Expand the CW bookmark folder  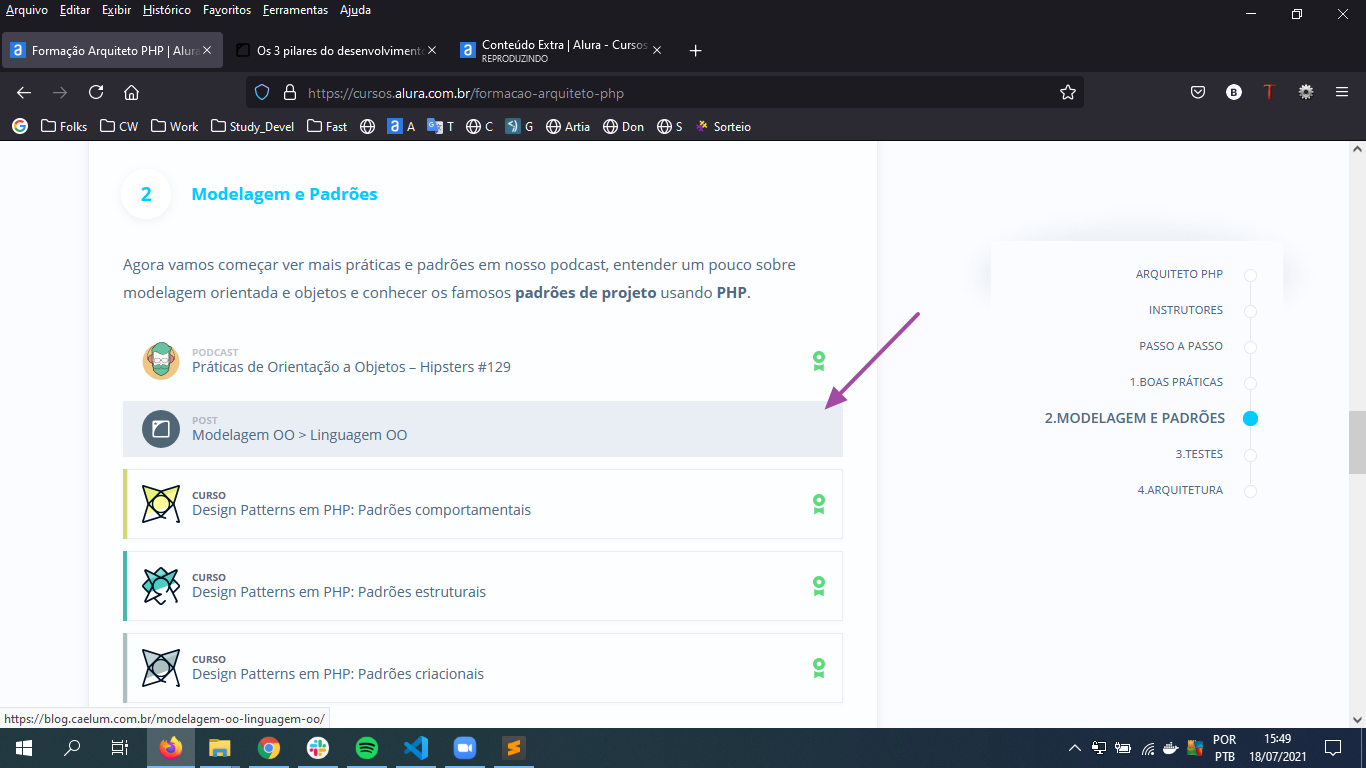[118, 127]
